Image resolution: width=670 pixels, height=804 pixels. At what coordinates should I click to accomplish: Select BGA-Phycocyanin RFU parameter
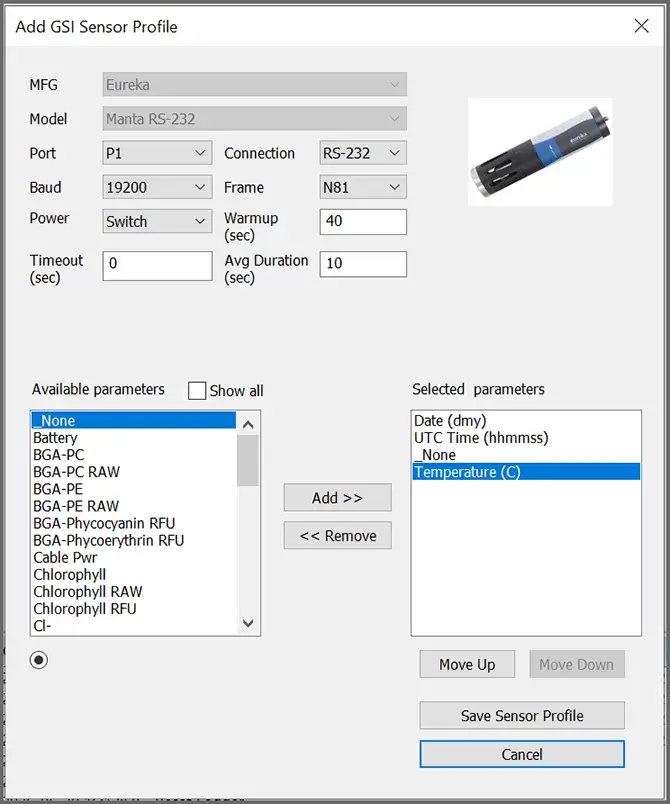[133, 523]
